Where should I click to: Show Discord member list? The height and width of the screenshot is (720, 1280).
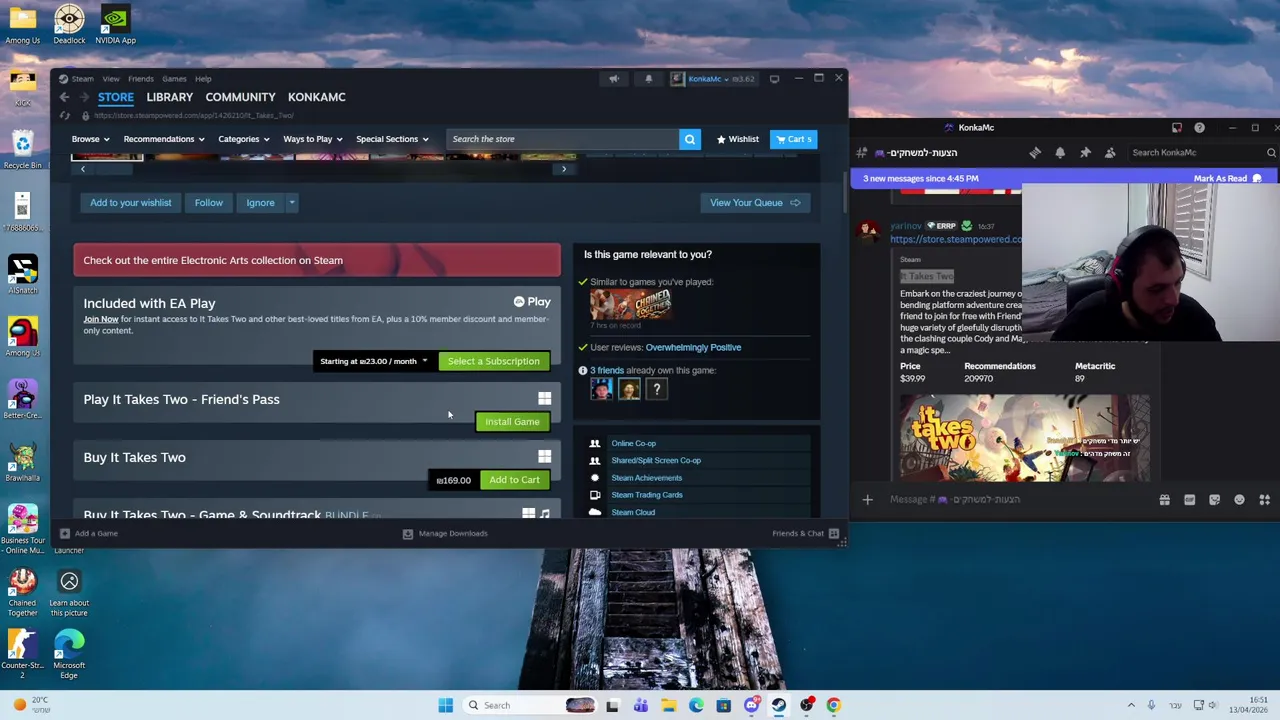(1110, 152)
